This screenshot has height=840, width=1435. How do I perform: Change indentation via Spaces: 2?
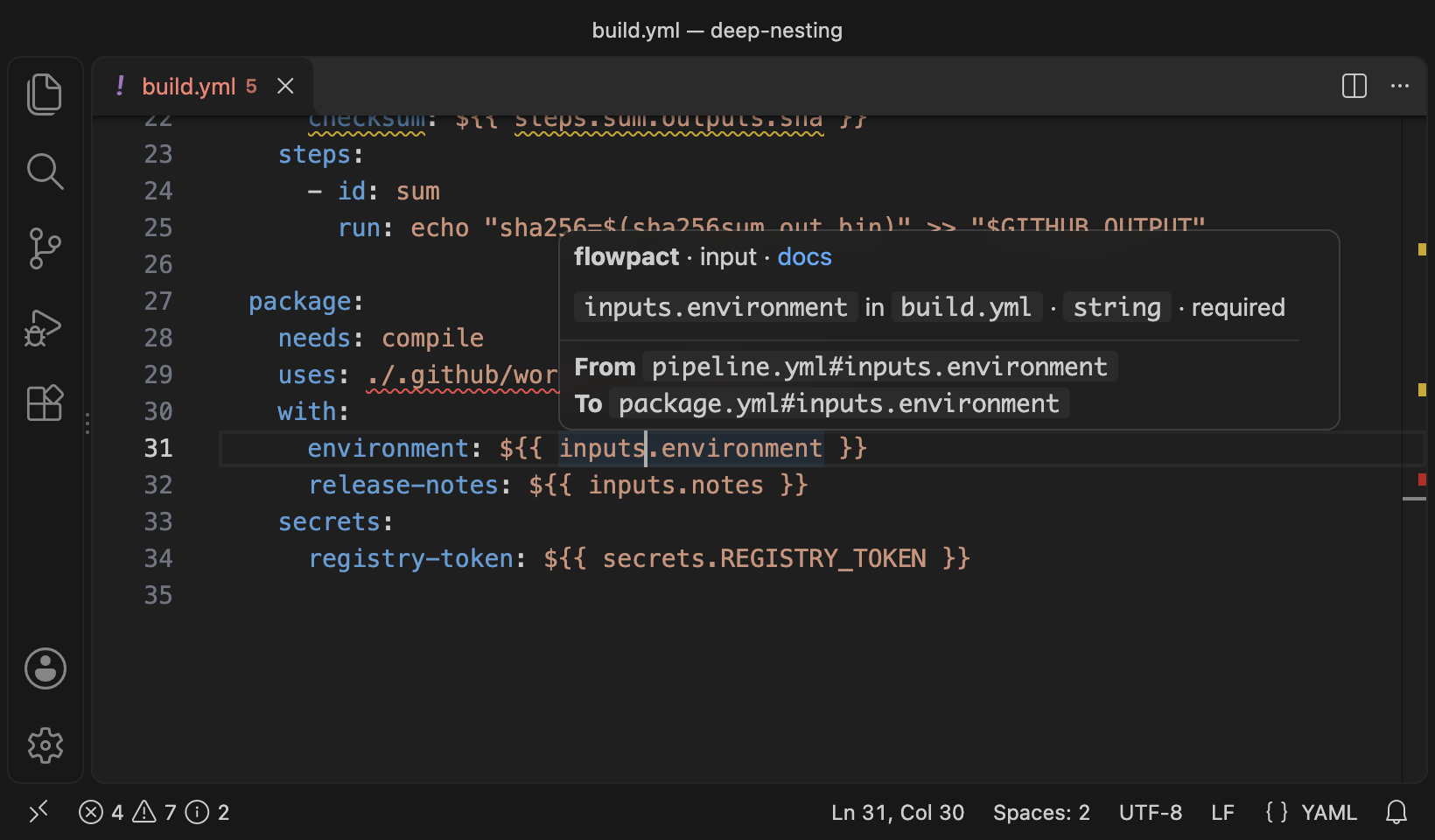[1041, 812]
